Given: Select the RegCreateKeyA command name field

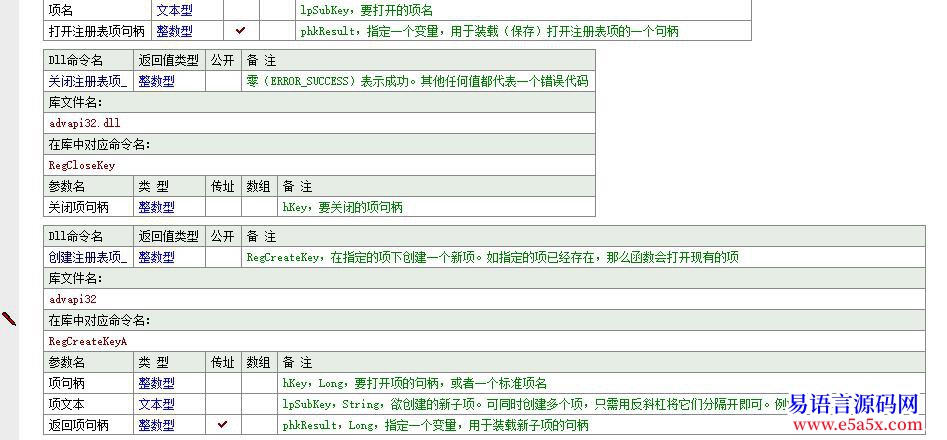Looking at the screenshot, I should pos(484,341).
